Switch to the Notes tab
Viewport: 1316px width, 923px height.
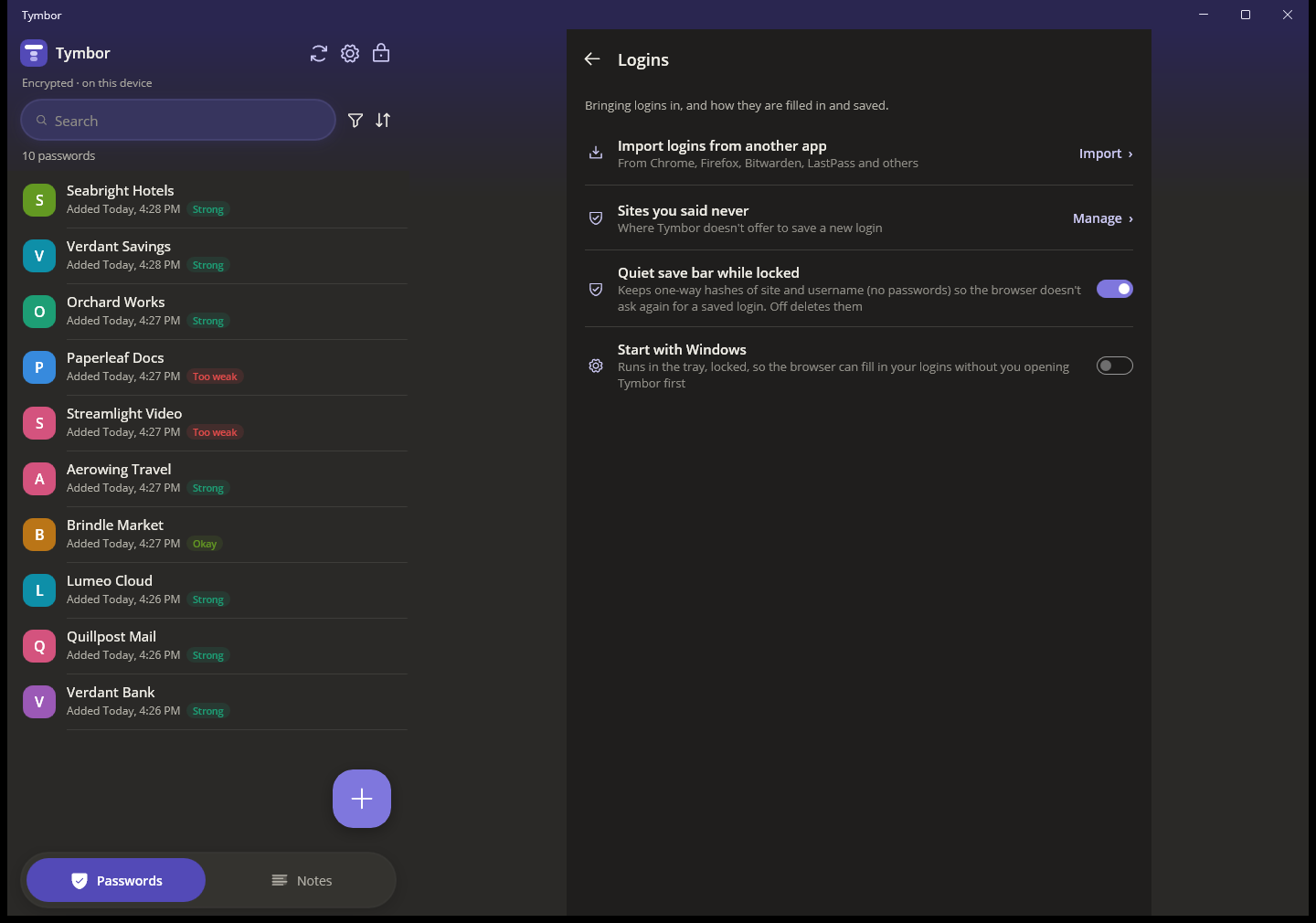[302, 880]
